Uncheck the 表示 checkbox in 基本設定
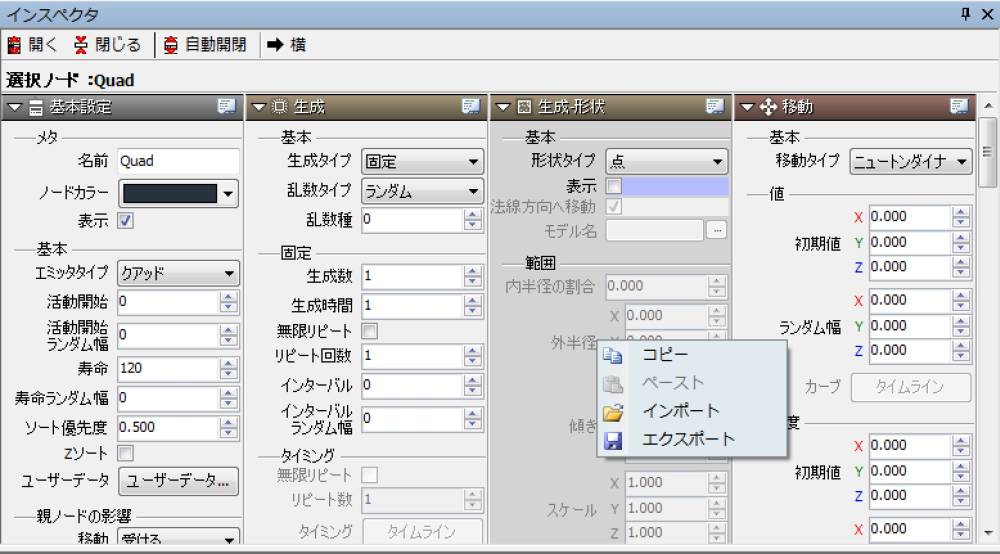This screenshot has height=554, width=1000. pos(126,222)
